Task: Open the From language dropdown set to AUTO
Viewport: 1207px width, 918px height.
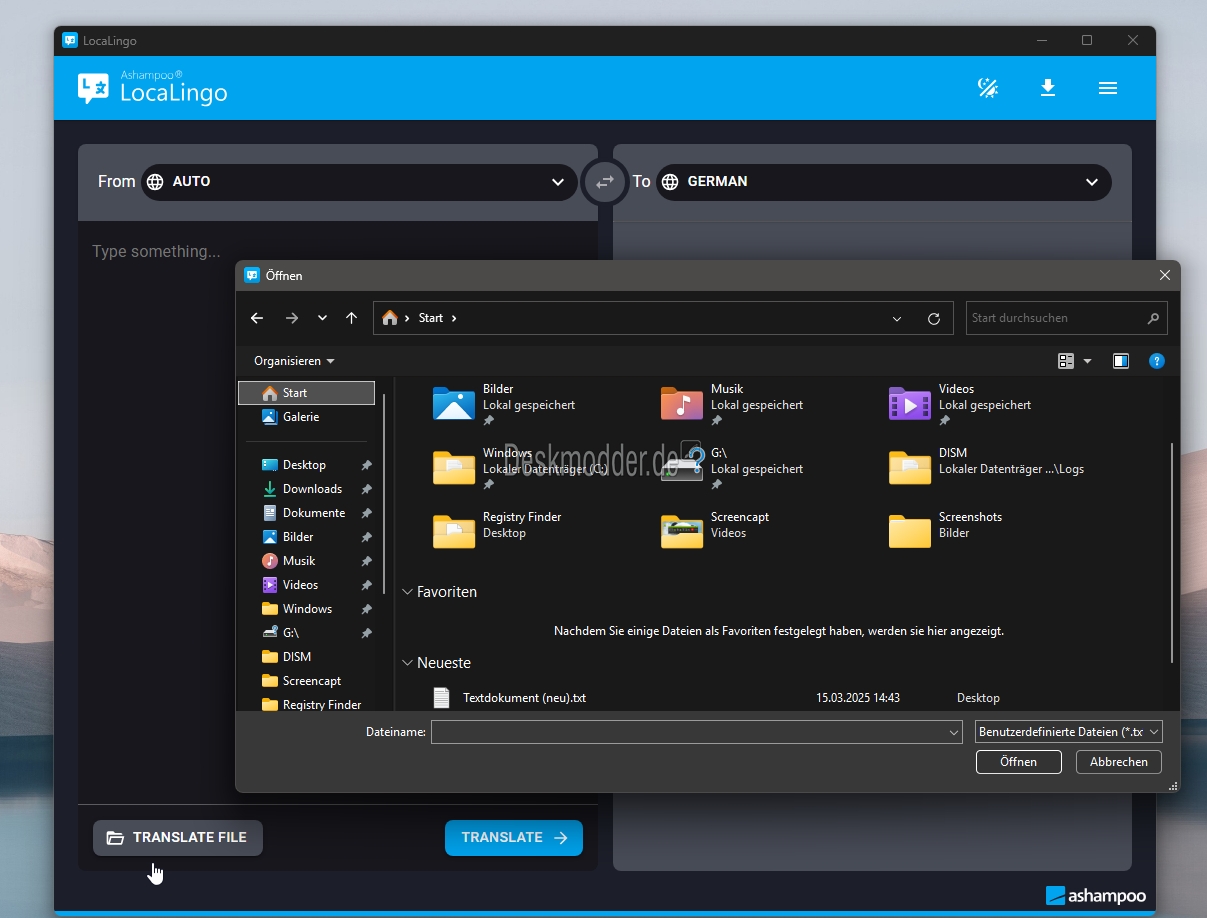Action: [359, 182]
